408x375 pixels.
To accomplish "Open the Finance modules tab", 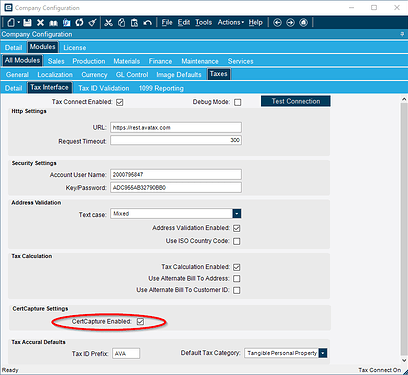I will [x=160, y=61].
